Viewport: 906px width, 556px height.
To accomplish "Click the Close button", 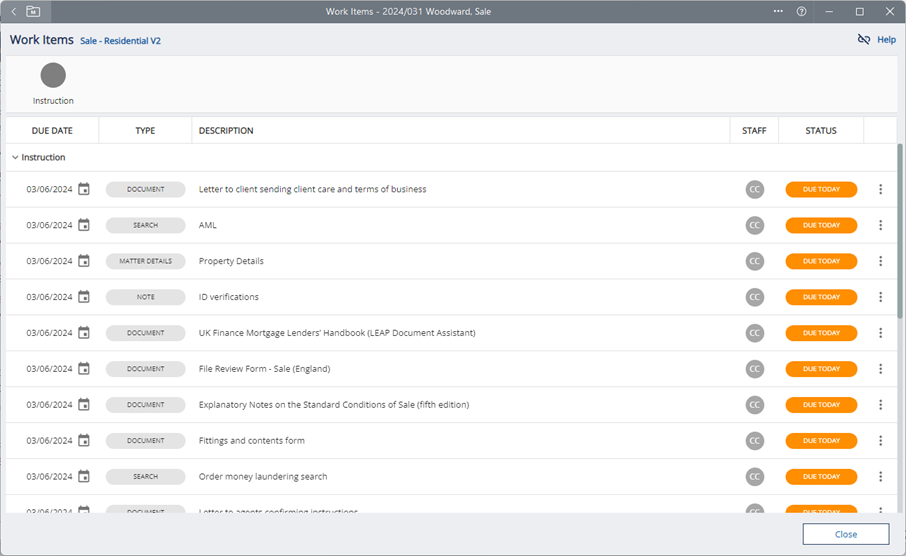I will (845, 535).
